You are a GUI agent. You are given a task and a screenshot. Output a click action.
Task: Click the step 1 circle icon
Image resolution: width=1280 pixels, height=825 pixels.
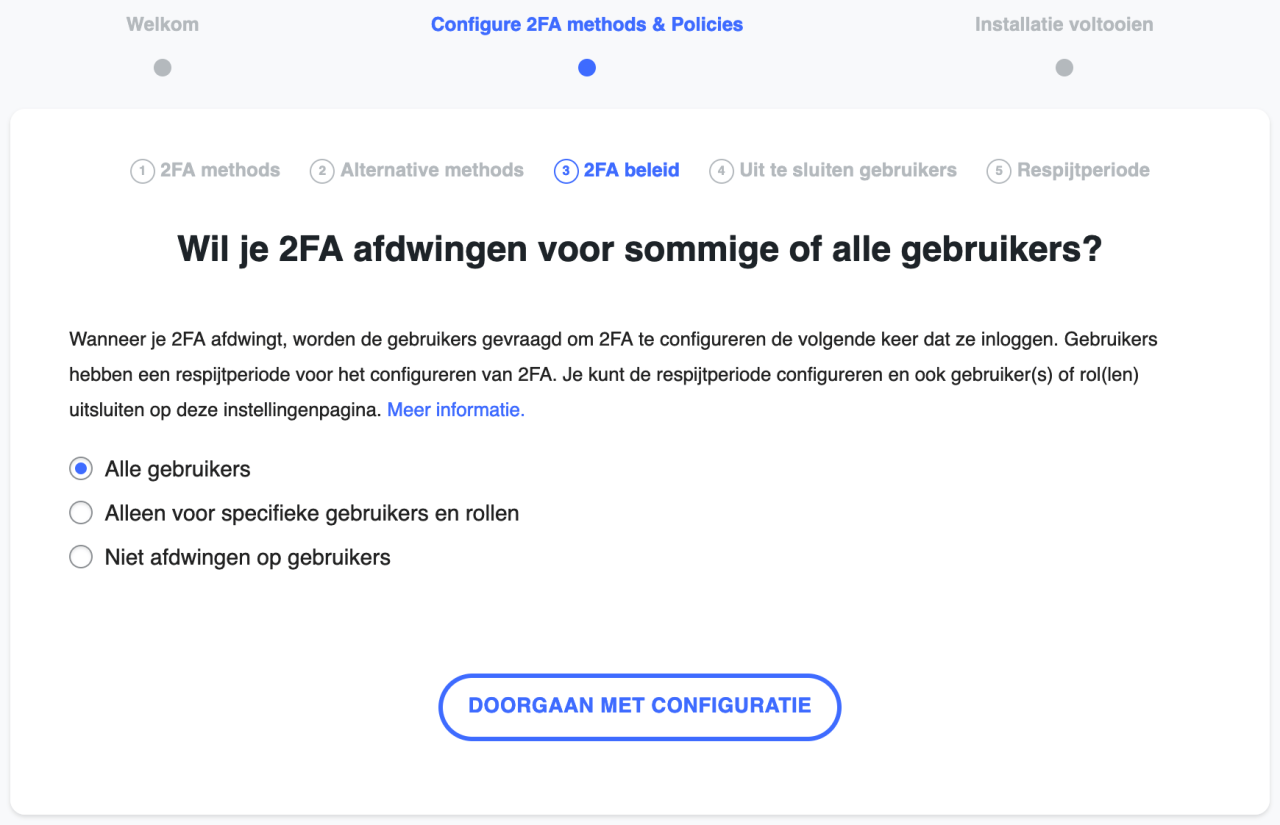tap(142, 171)
